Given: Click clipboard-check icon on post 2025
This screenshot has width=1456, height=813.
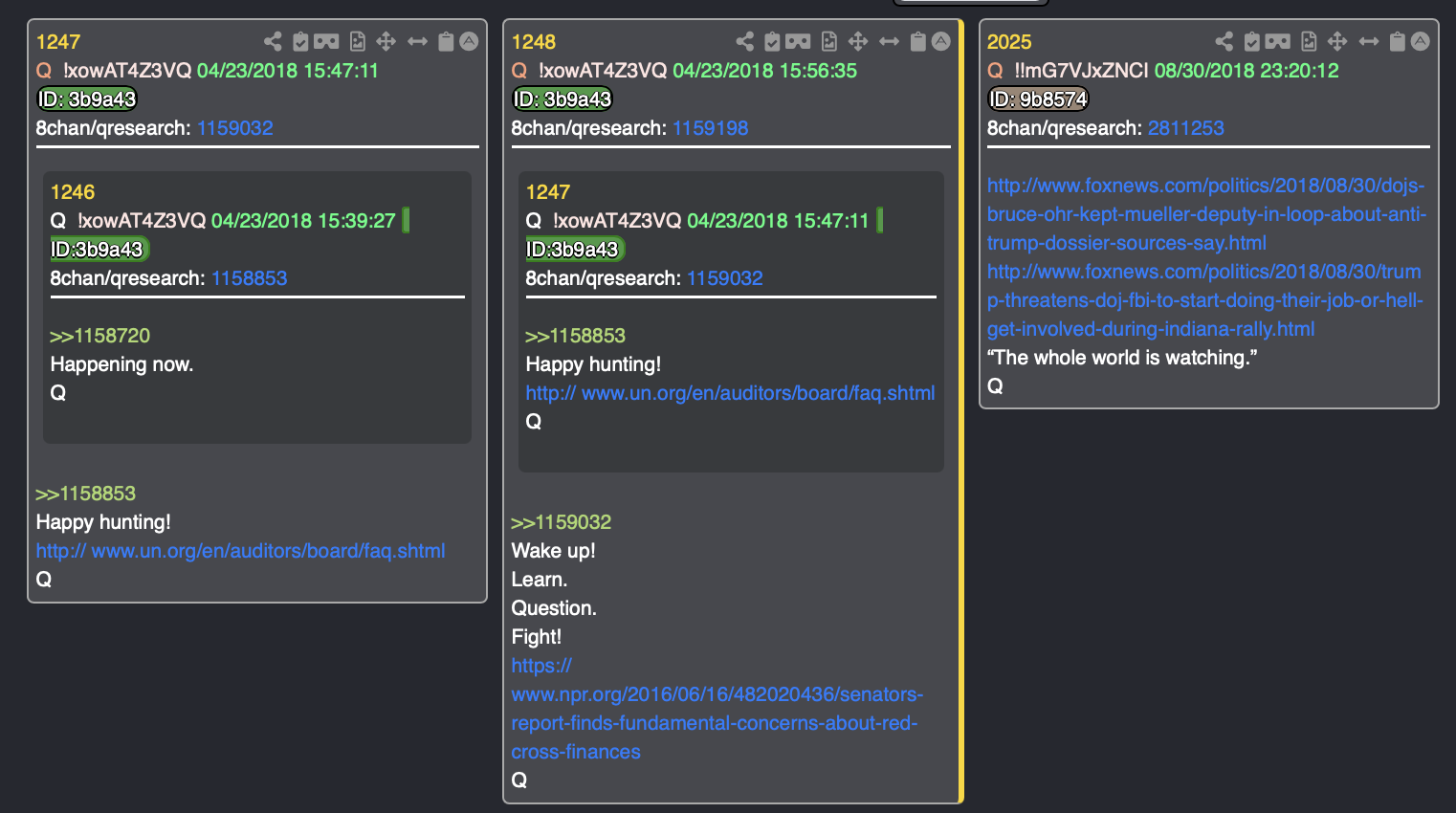Looking at the screenshot, I should tap(1251, 41).
